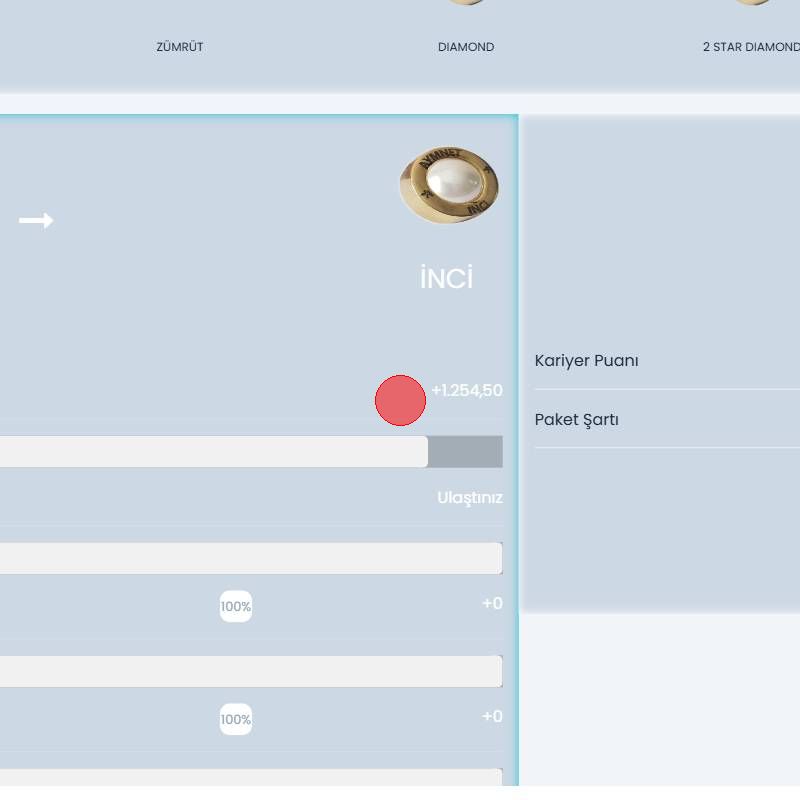Click the DIAMOND badge icon above its label
The image size is (800, 800).
point(466,3)
